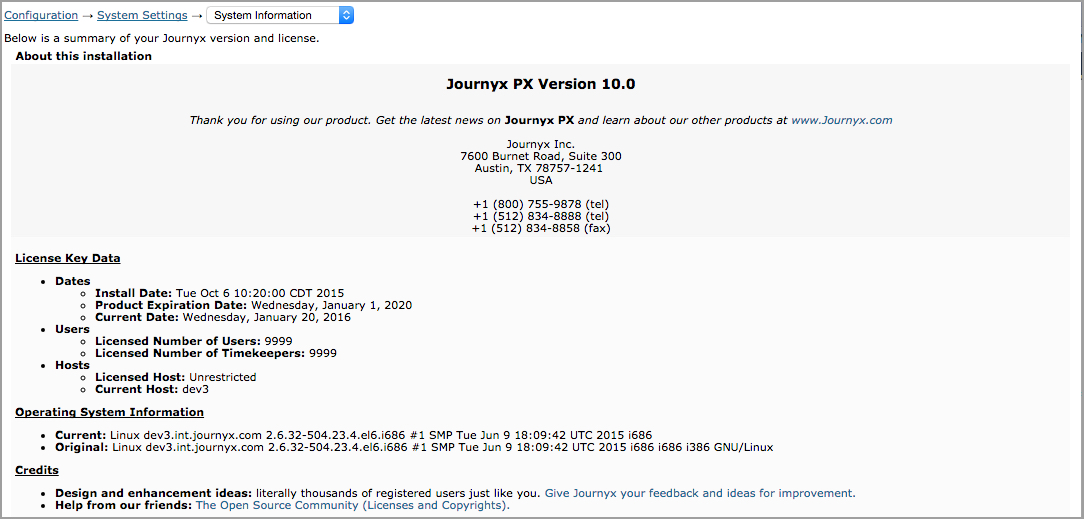Select the +1 (512) 834-8858 fax number
The width and height of the screenshot is (1084, 519).
click(x=541, y=229)
